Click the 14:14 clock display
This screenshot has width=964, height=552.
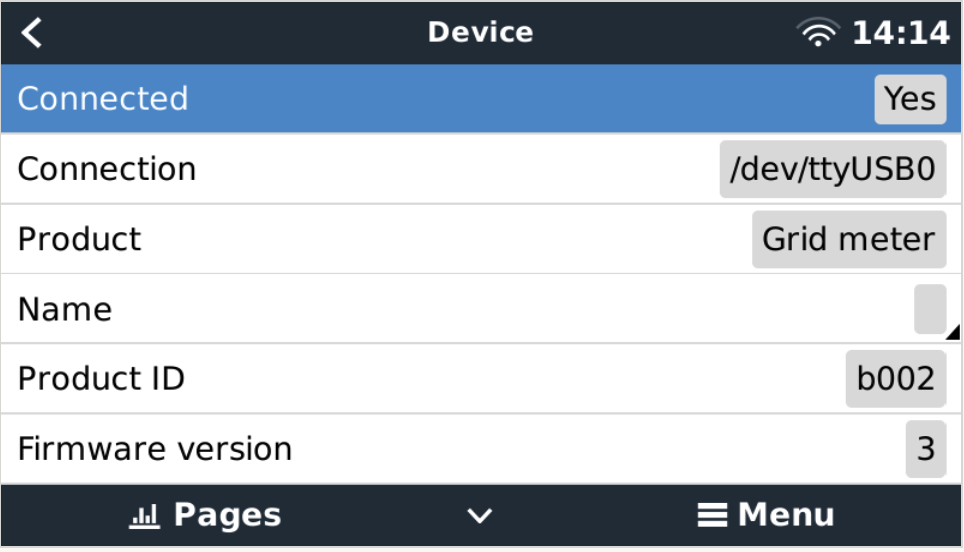click(x=900, y=33)
